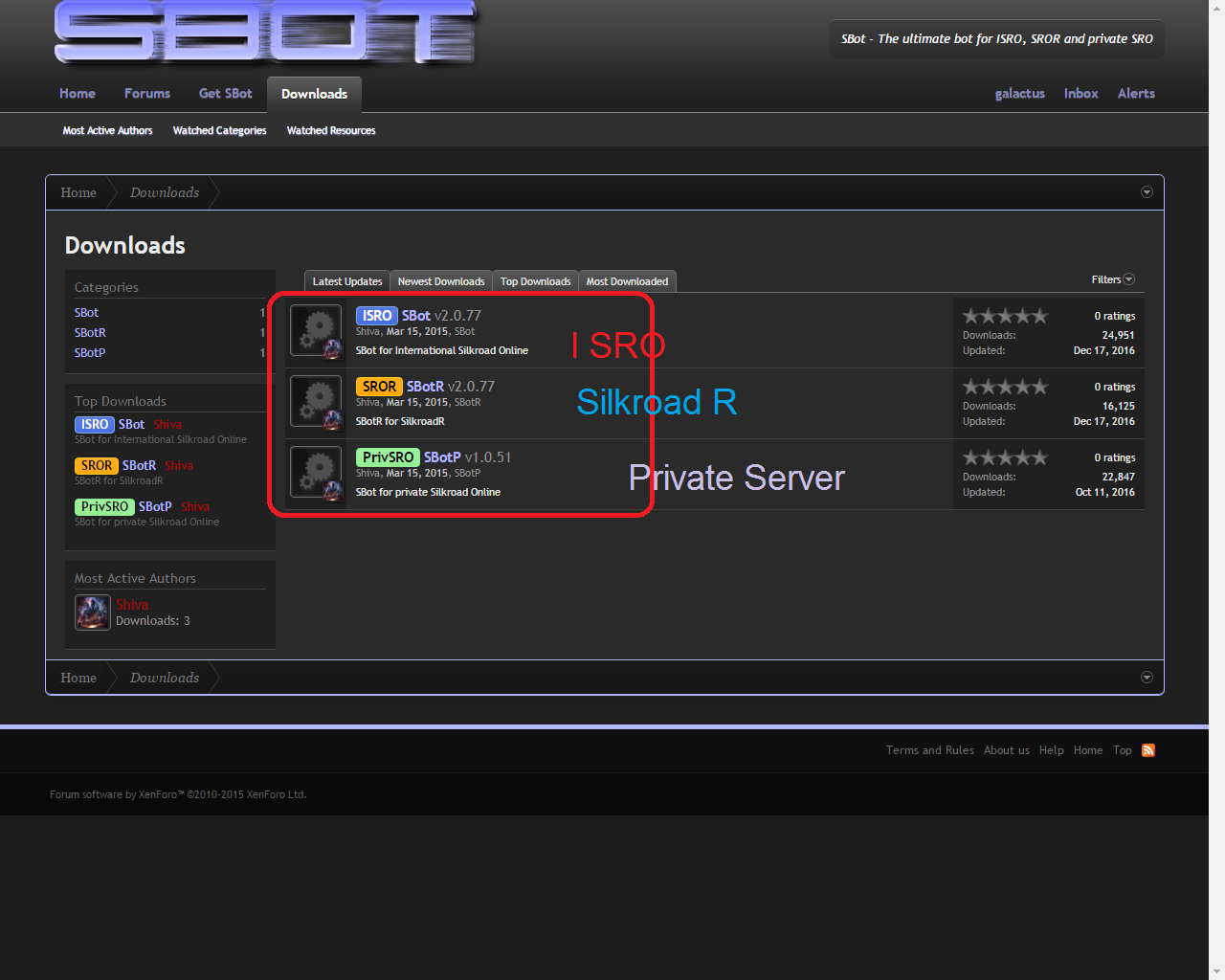Open the Filters dropdown

pyautogui.click(x=1113, y=279)
